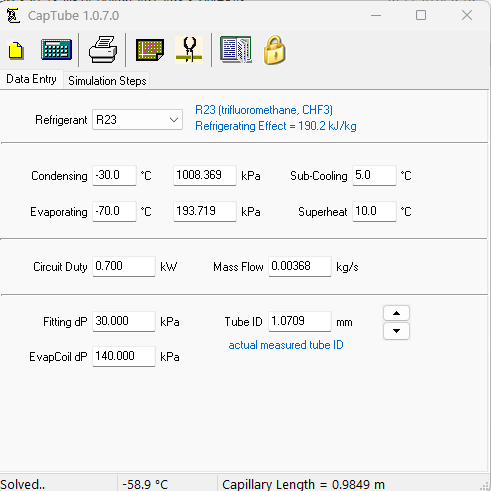Click the Condensing temperature field -30.0
Screen dimensions: 491x491
point(114,175)
